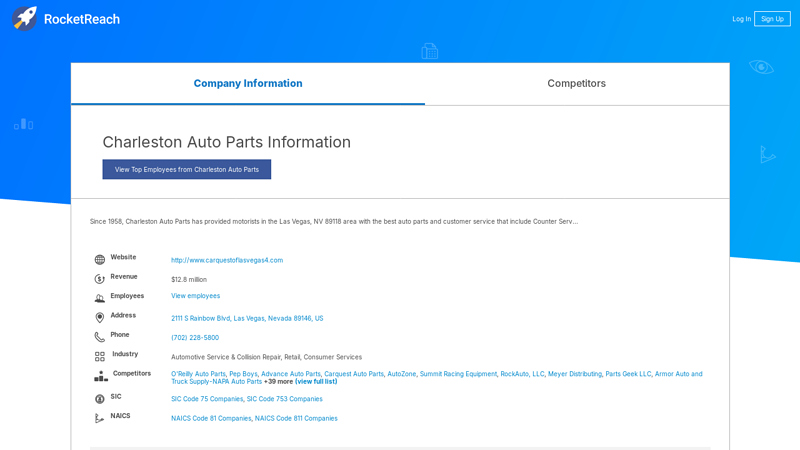The width and height of the screenshot is (800, 450).
Task: Open the Meyer Distributing competitor link
Action: [575, 374]
